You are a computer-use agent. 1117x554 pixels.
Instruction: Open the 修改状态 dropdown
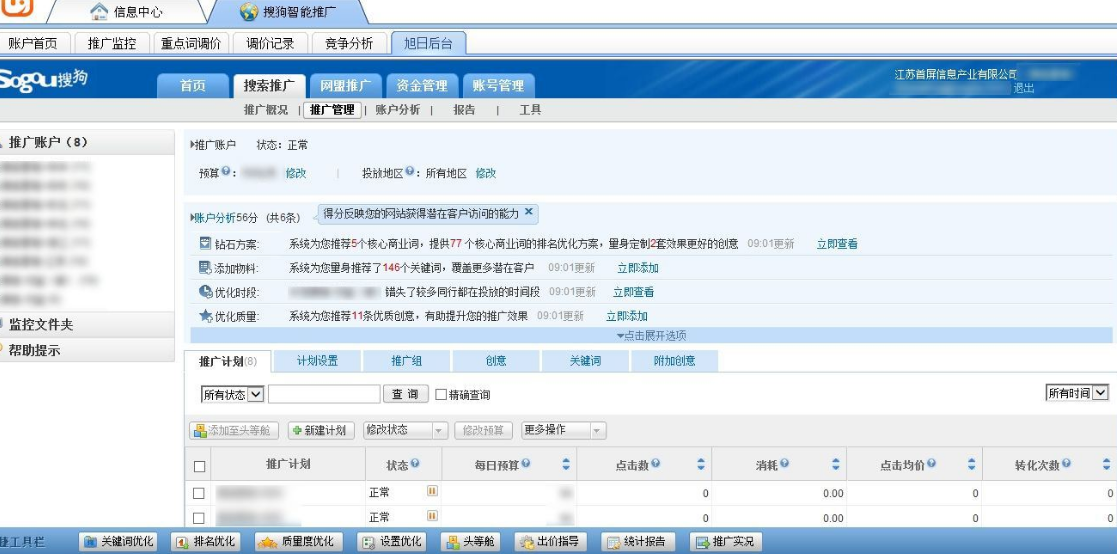tap(405, 431)
